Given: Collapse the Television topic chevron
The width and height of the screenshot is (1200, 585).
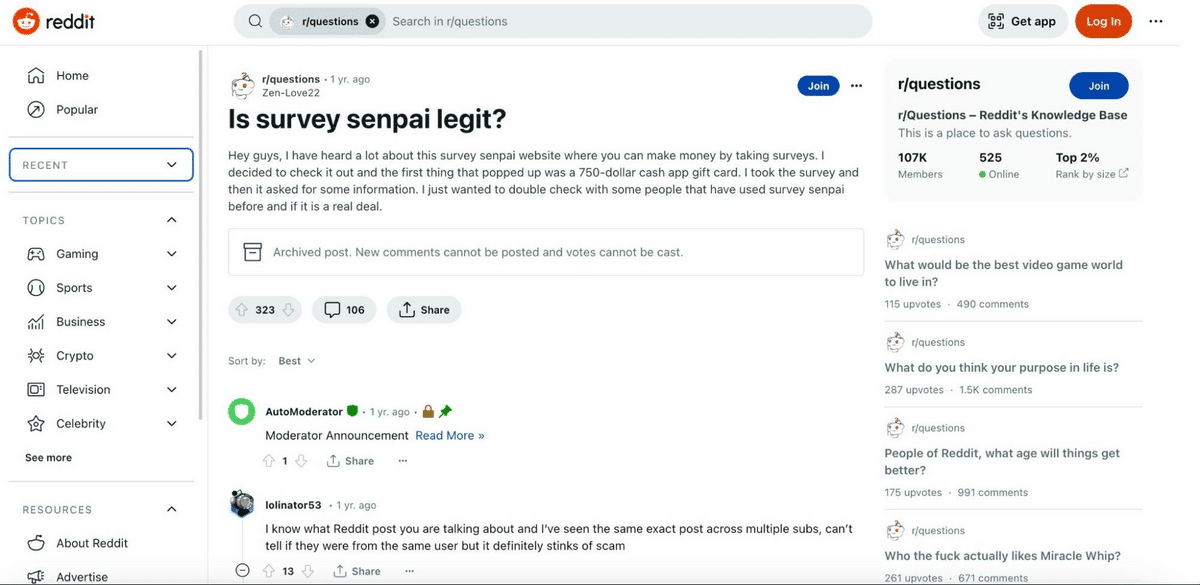Looking at the screenshot, I should point(170,389).
